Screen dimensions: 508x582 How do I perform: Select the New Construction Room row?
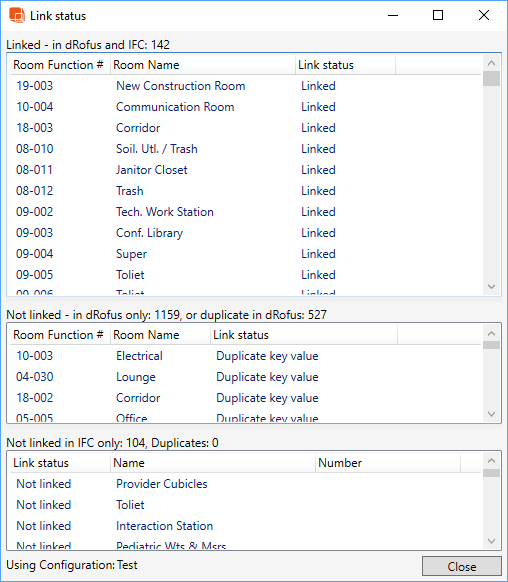coord(246,86)
